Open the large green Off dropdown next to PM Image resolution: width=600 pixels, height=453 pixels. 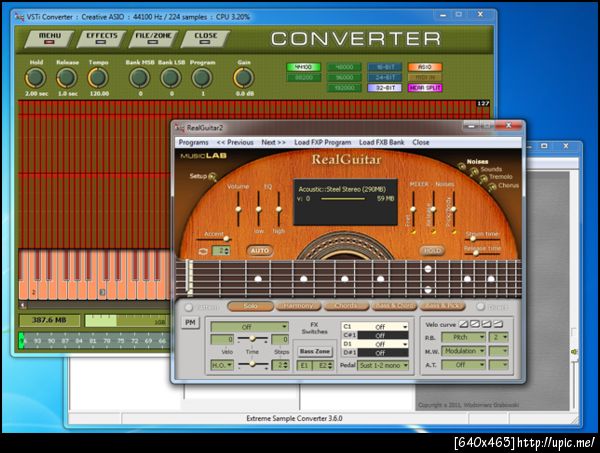tap(249, 327)
